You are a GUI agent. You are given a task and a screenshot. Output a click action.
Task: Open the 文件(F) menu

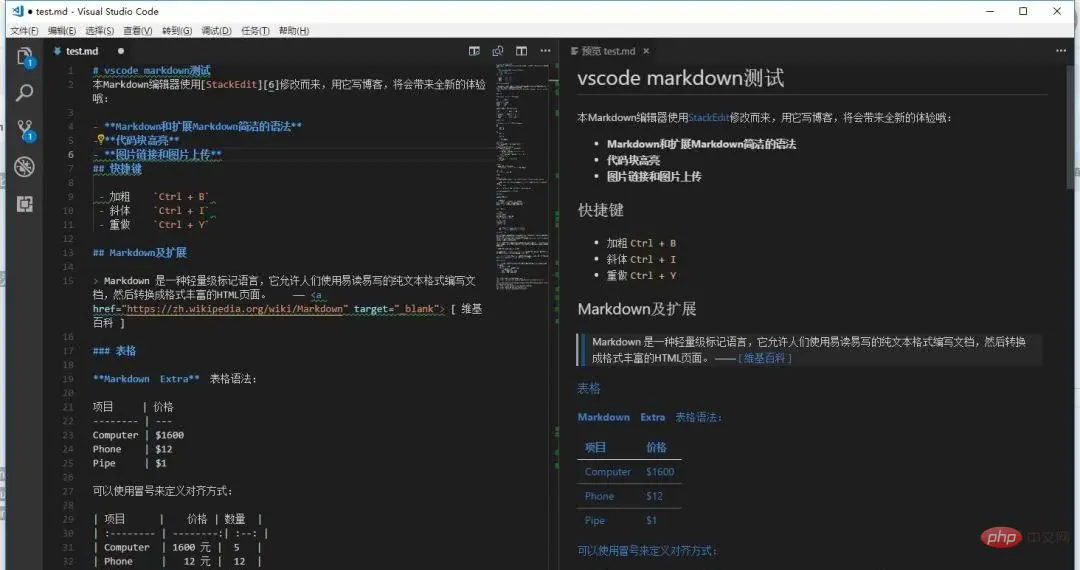click(x=24, y=31)
